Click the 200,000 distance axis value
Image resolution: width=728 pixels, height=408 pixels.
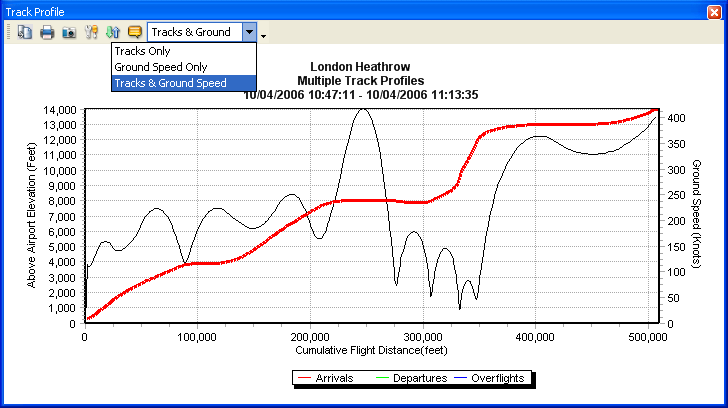coord(310,337)
